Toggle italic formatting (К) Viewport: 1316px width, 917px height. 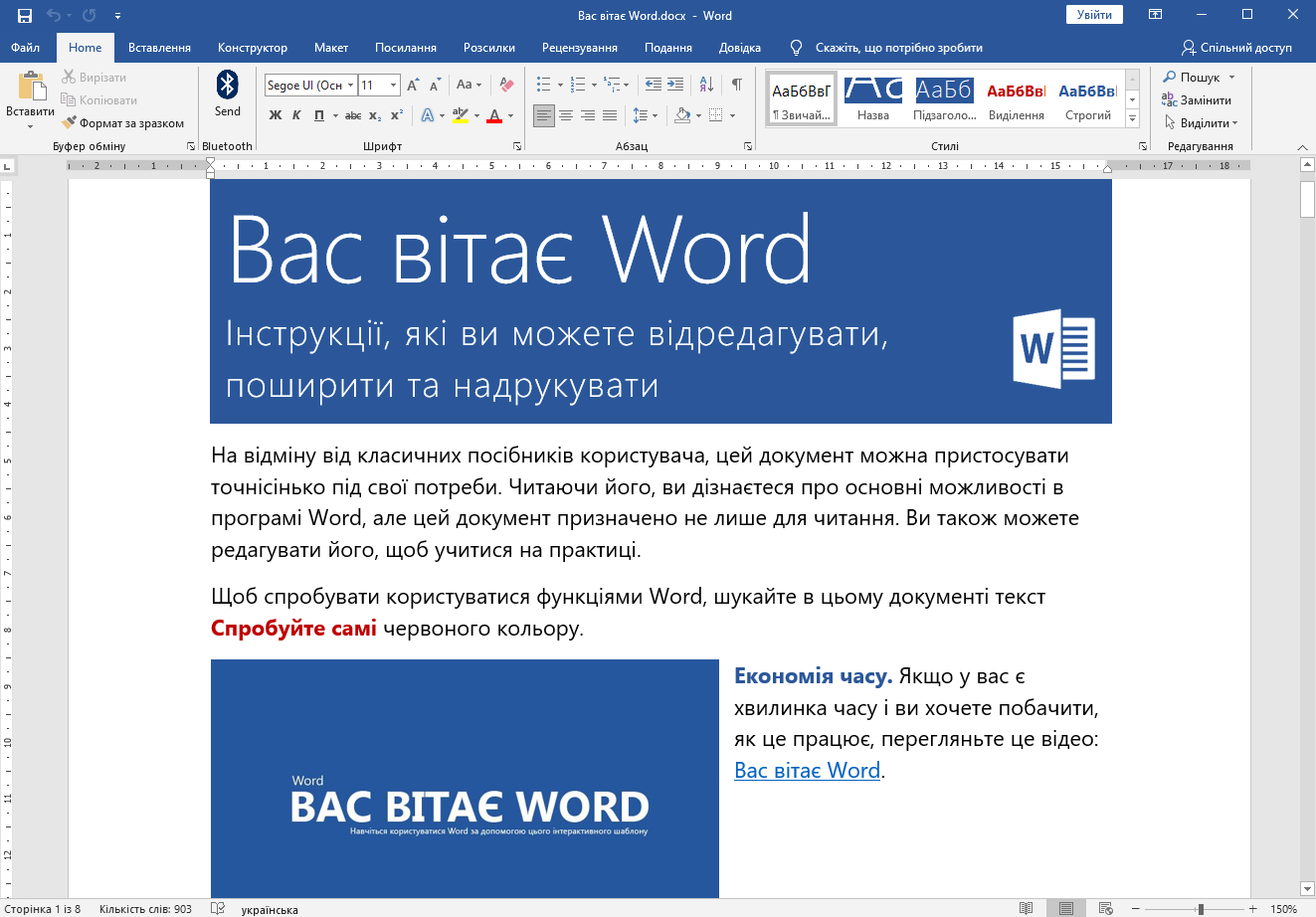297,115
